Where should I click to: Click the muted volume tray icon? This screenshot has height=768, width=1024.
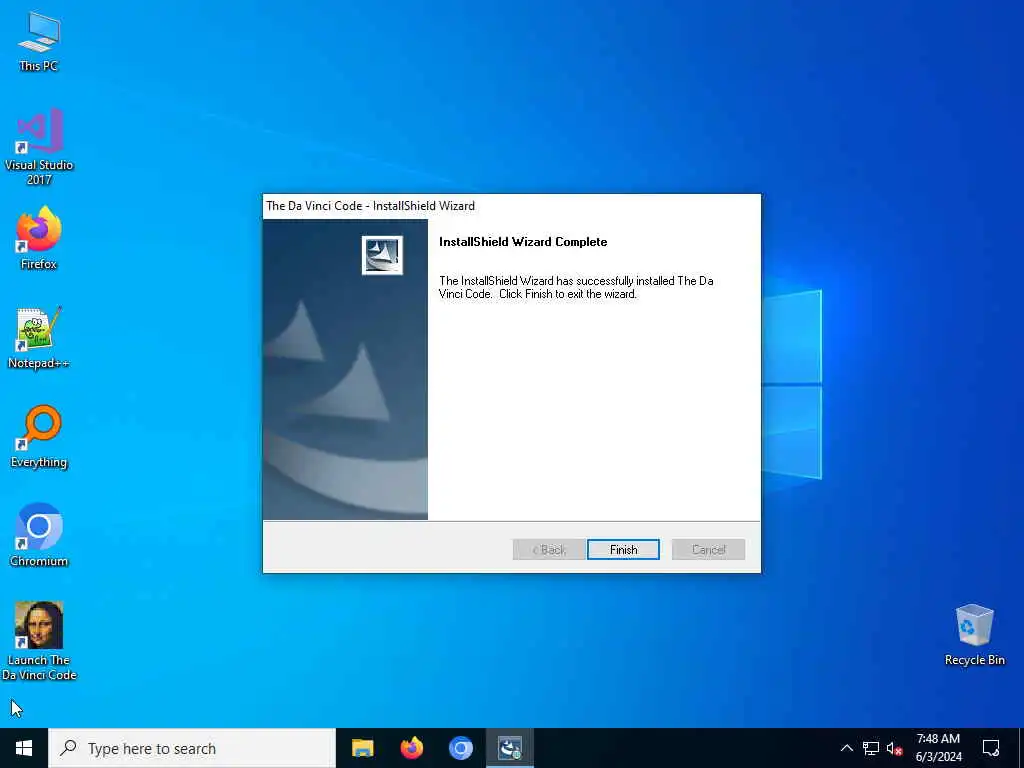coord(894,748)
